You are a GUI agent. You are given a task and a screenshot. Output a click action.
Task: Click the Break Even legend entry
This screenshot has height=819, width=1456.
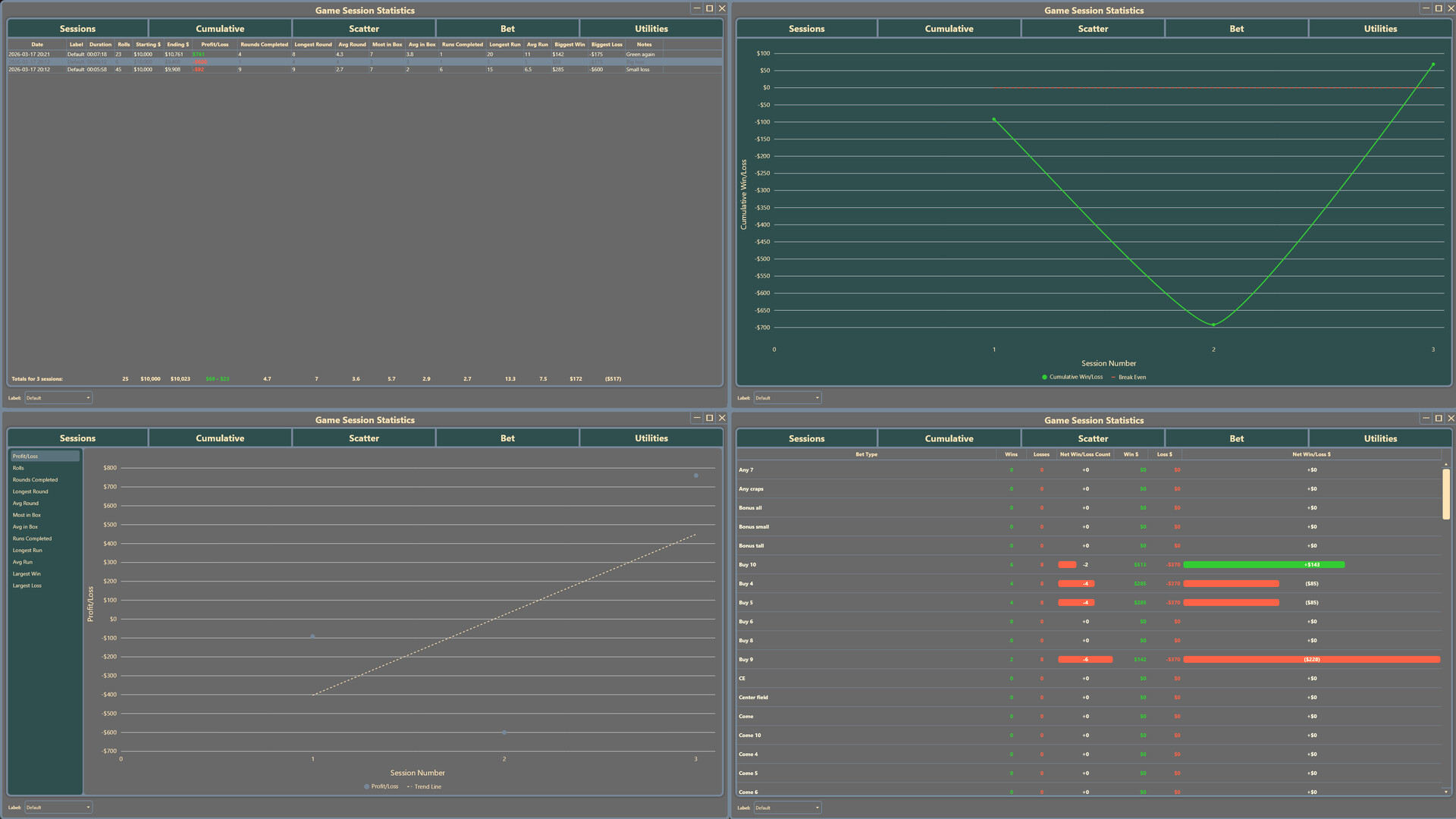point(1131,377)
